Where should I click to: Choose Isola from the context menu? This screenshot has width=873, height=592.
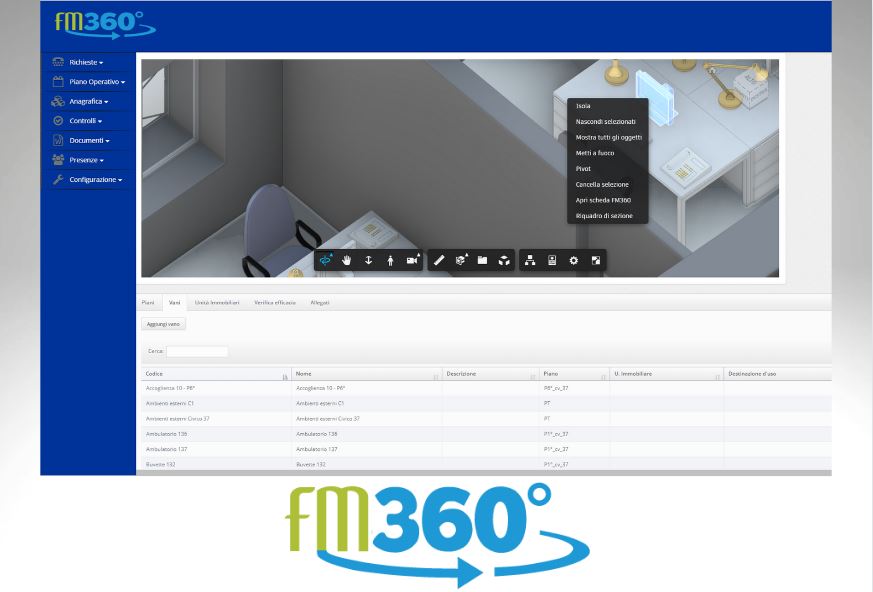(583, 106)
